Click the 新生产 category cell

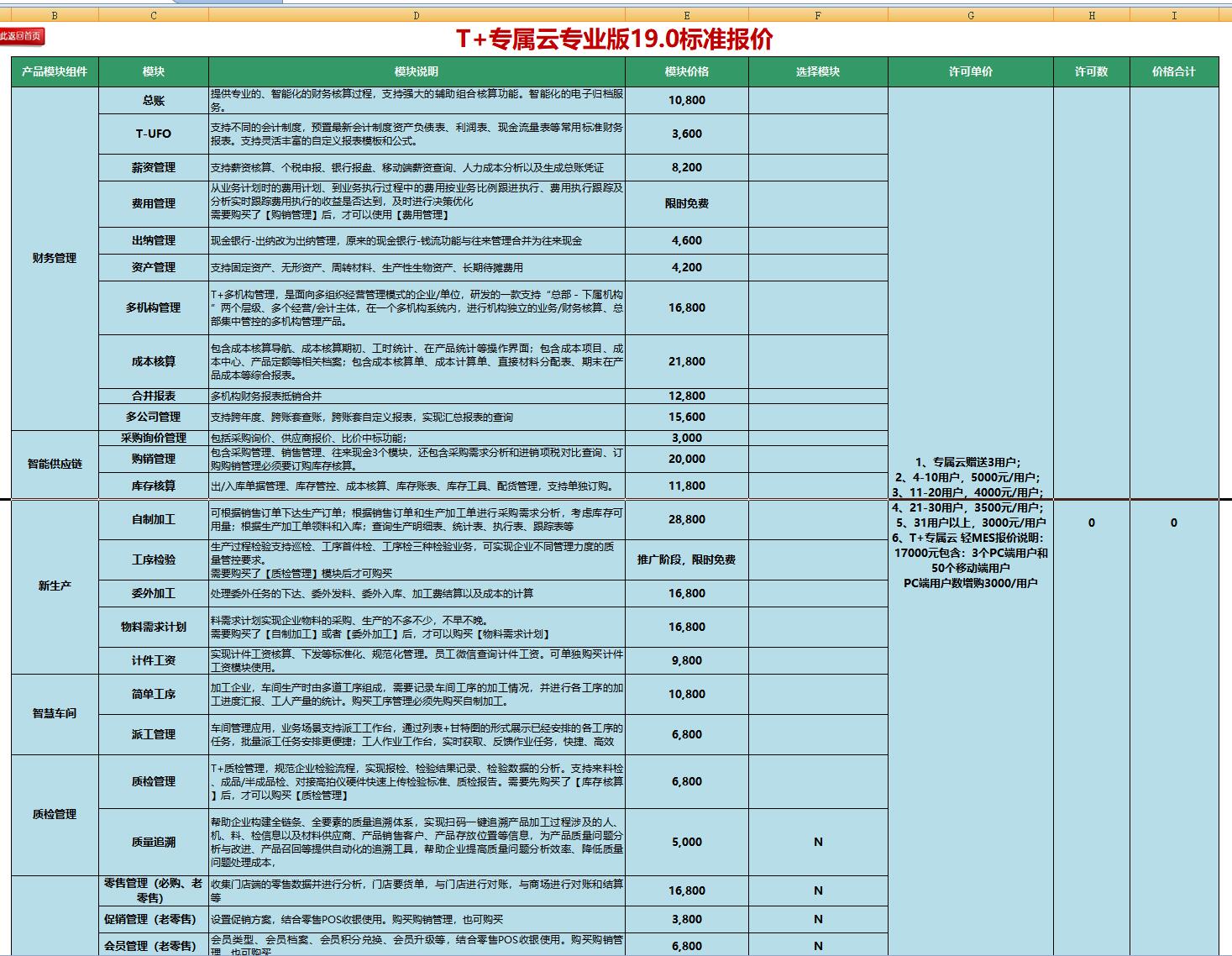pyautogui.click(x=55, y=586)
